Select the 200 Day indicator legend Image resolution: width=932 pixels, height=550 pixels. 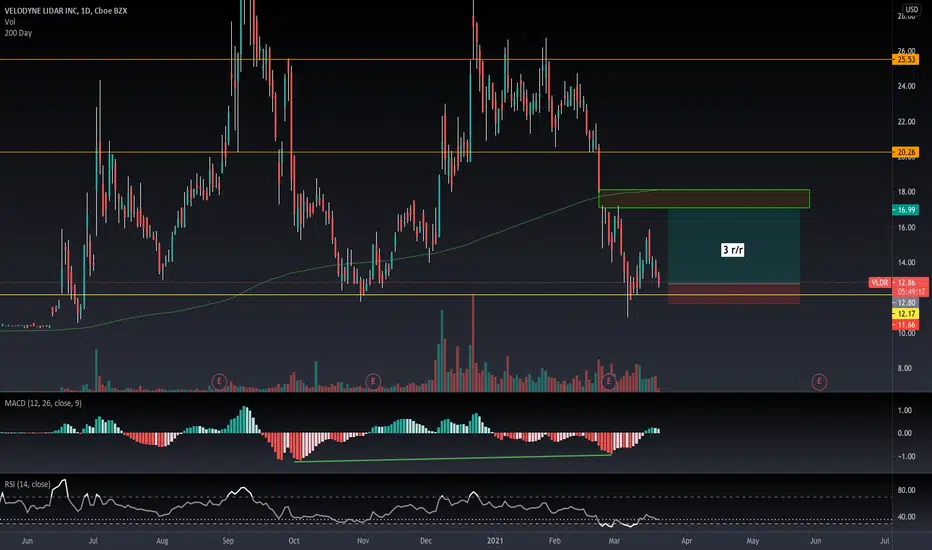18,33
